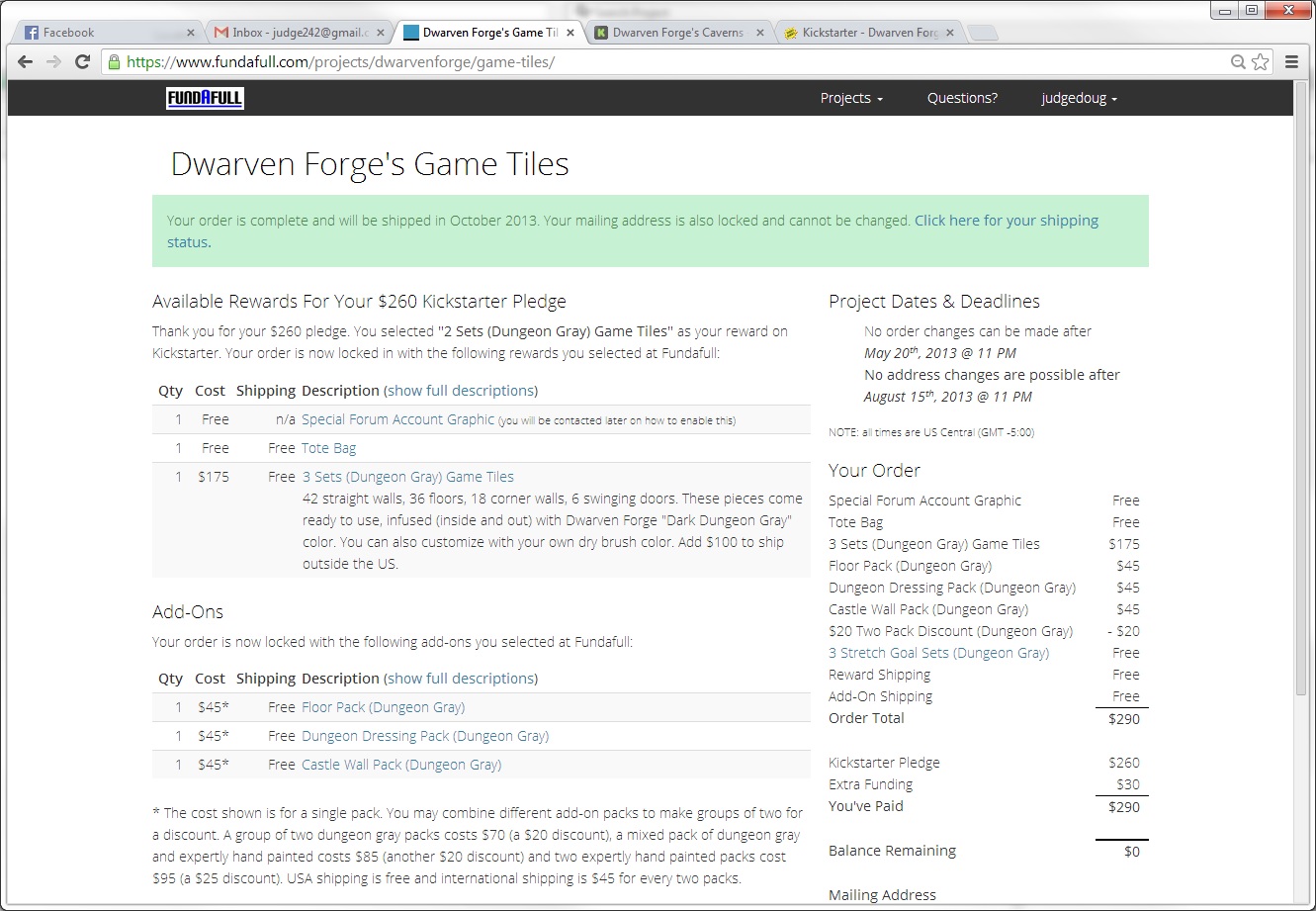Image resolution: width=1316 pixels, height=911 pixels.
Task: Click the Extra Funding $30 amount
Action: 1127,784
